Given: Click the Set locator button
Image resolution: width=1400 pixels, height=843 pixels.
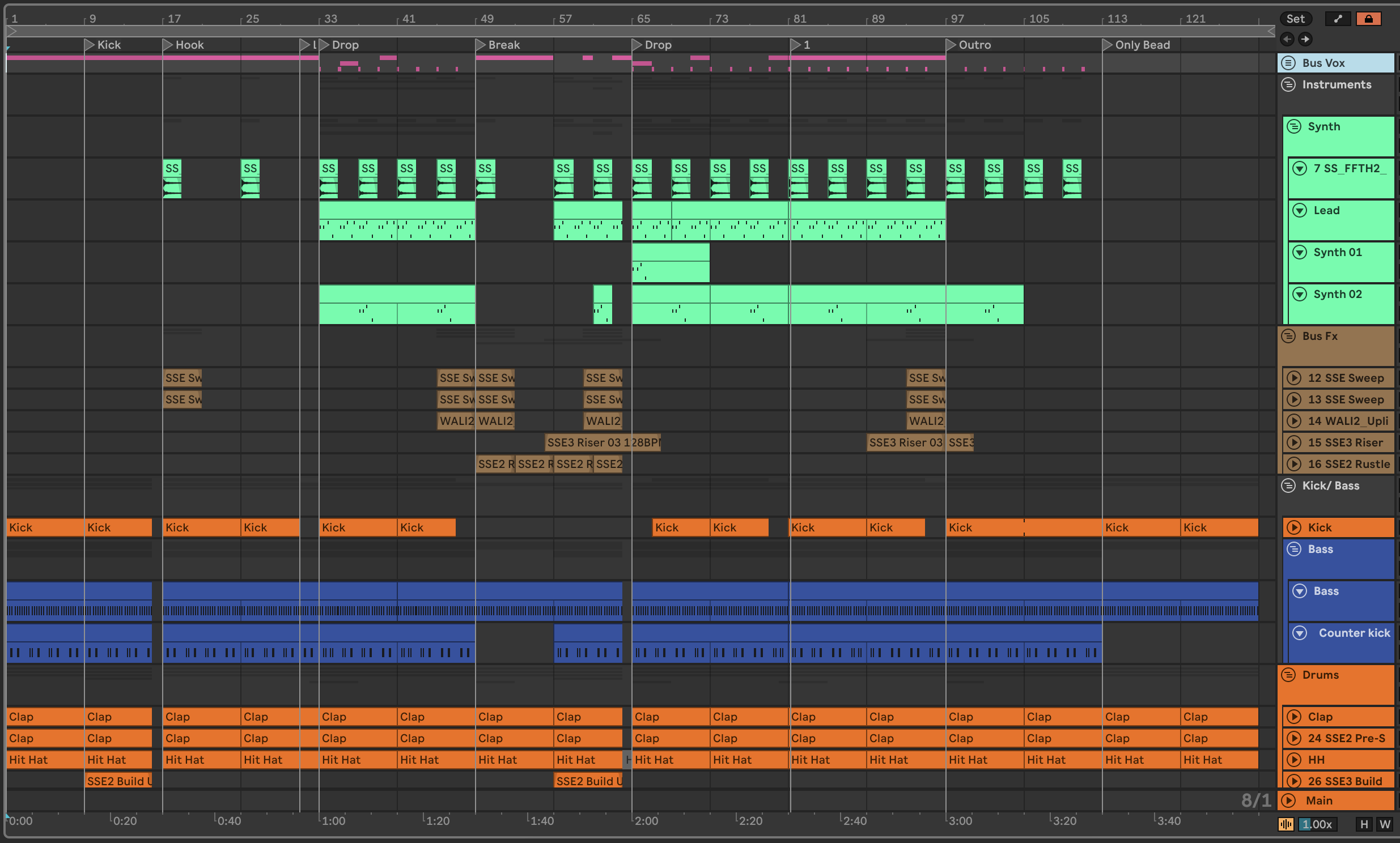Looking at the screenshot, I should 1295,19.
